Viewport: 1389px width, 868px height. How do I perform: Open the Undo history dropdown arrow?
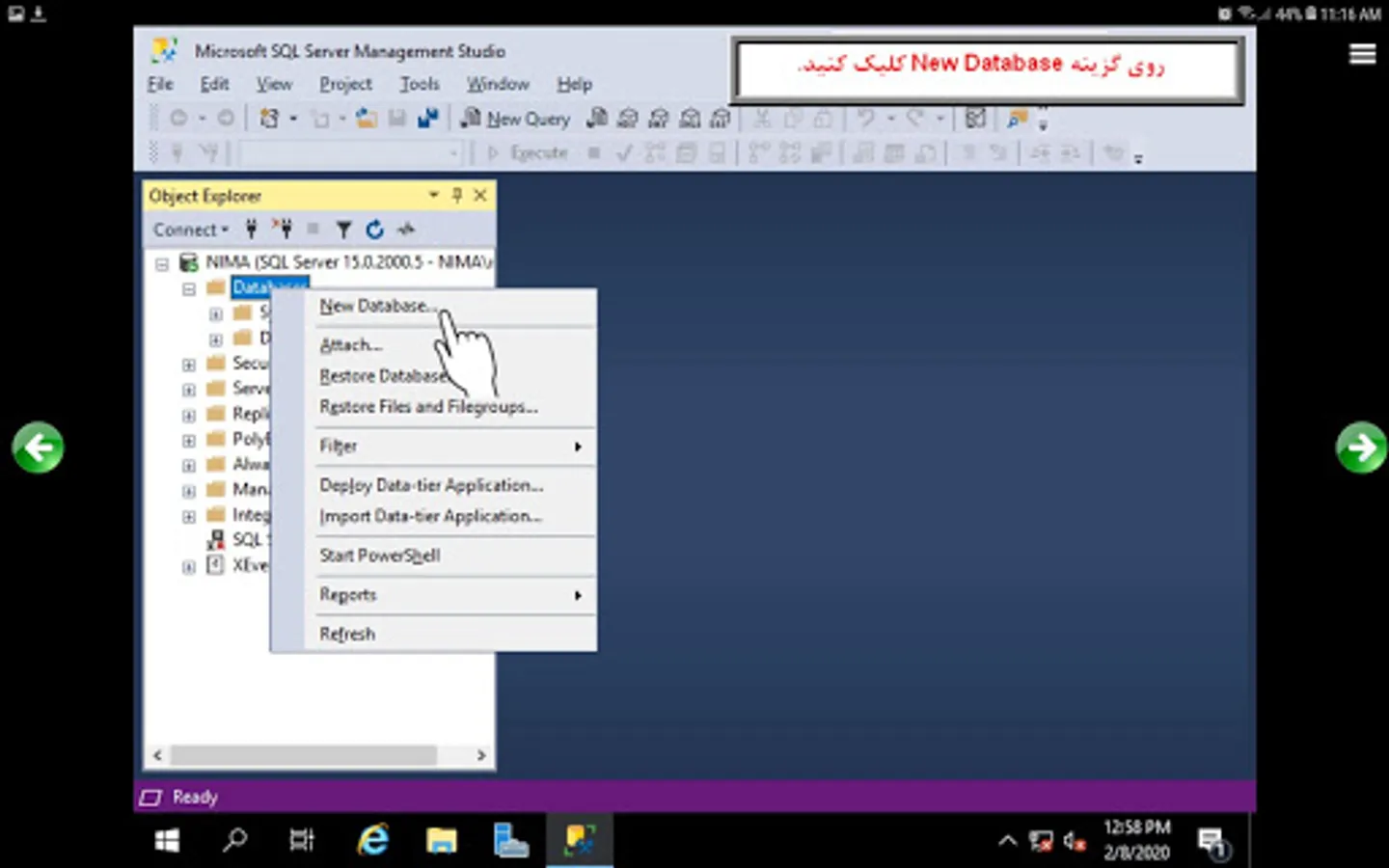point(890,119)
